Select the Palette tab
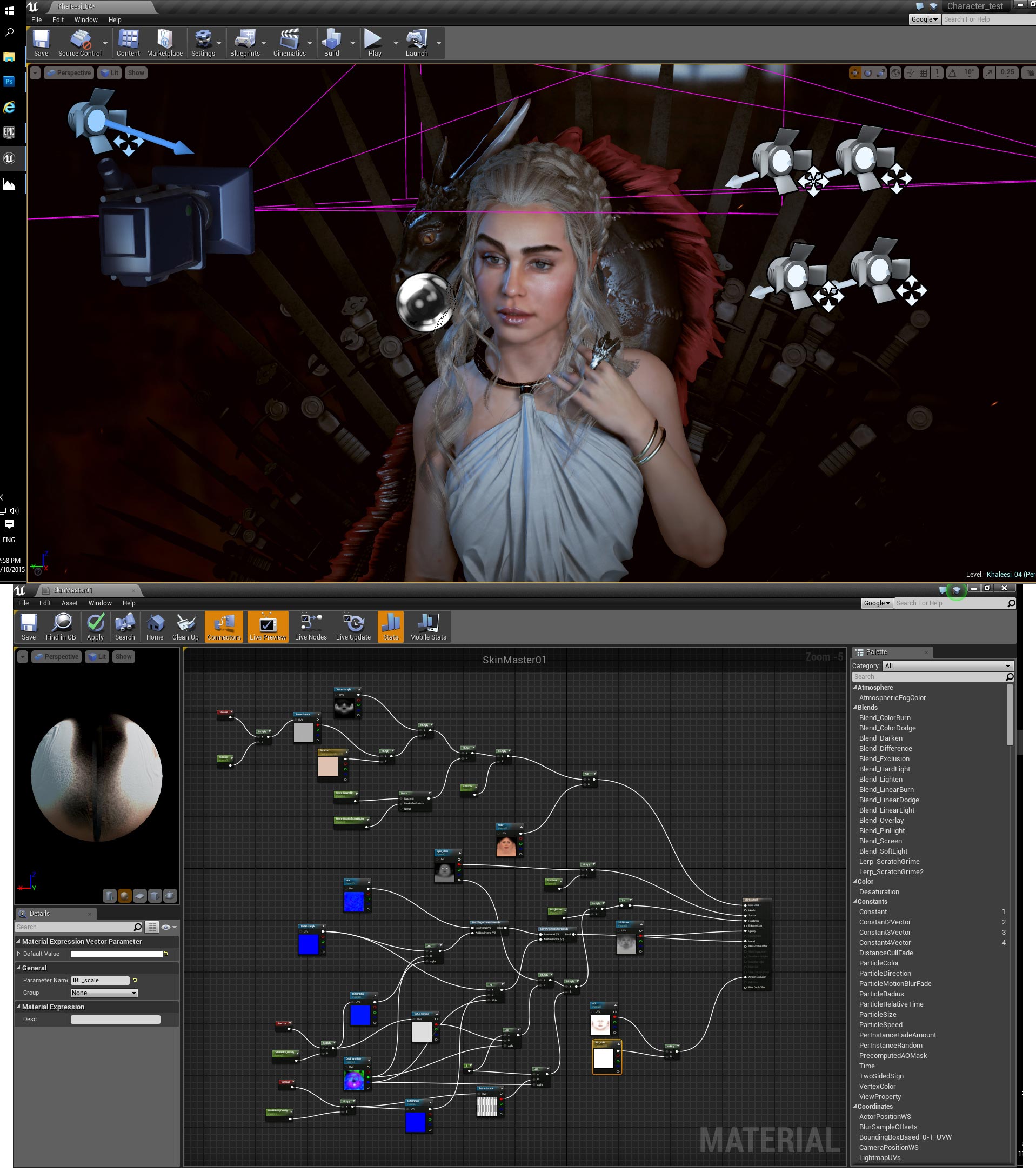The height and width of the screenshot is (1172, 1036). [892, 652]
